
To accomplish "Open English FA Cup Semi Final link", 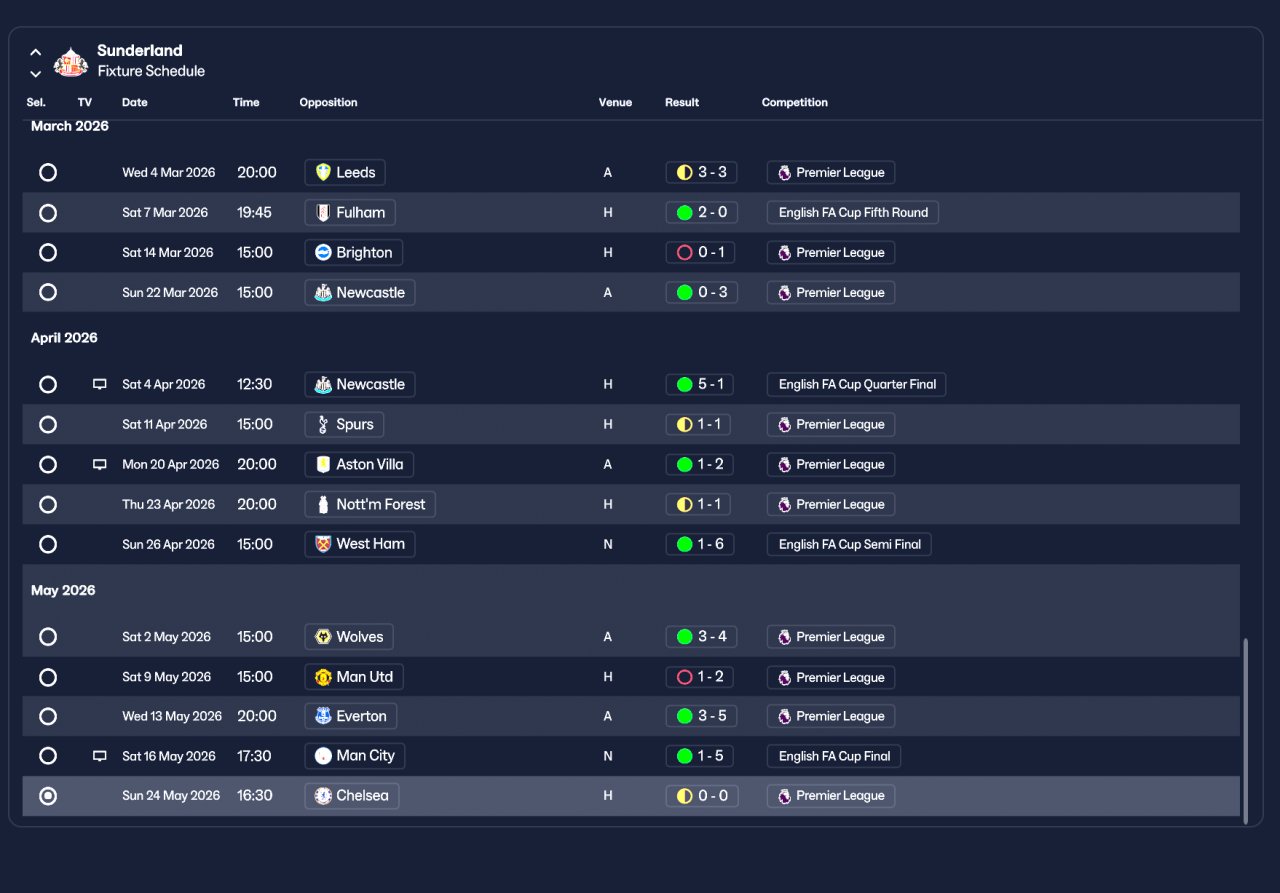I will point(849,544).
